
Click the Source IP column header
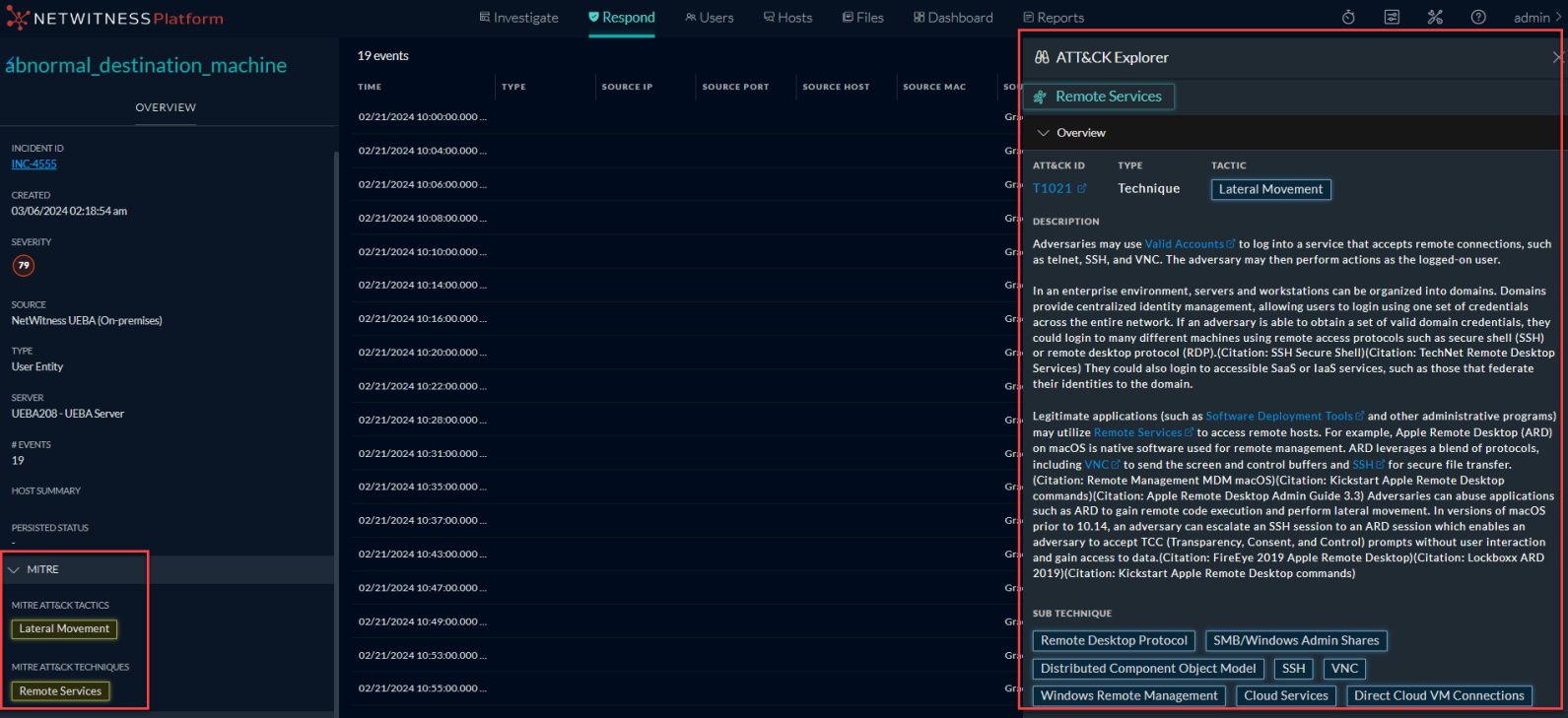(x=627, y=87)
